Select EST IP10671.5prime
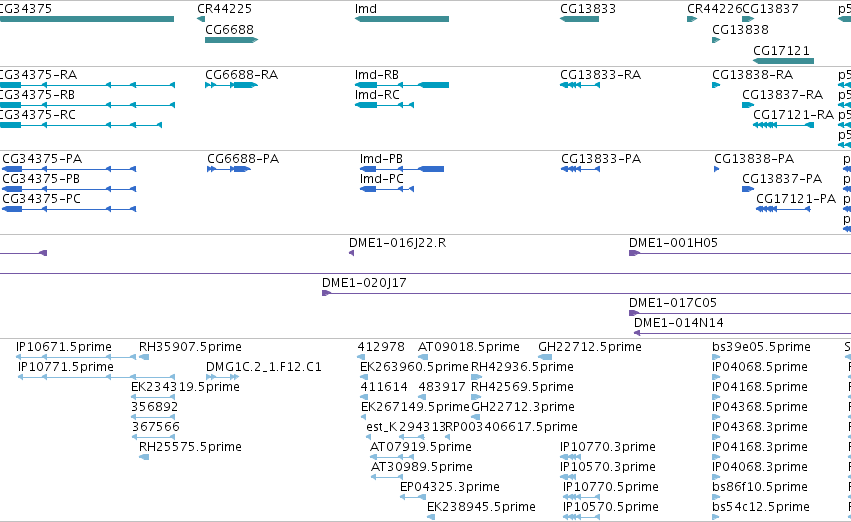Screen dimensions: 851x522 (63, 346)
